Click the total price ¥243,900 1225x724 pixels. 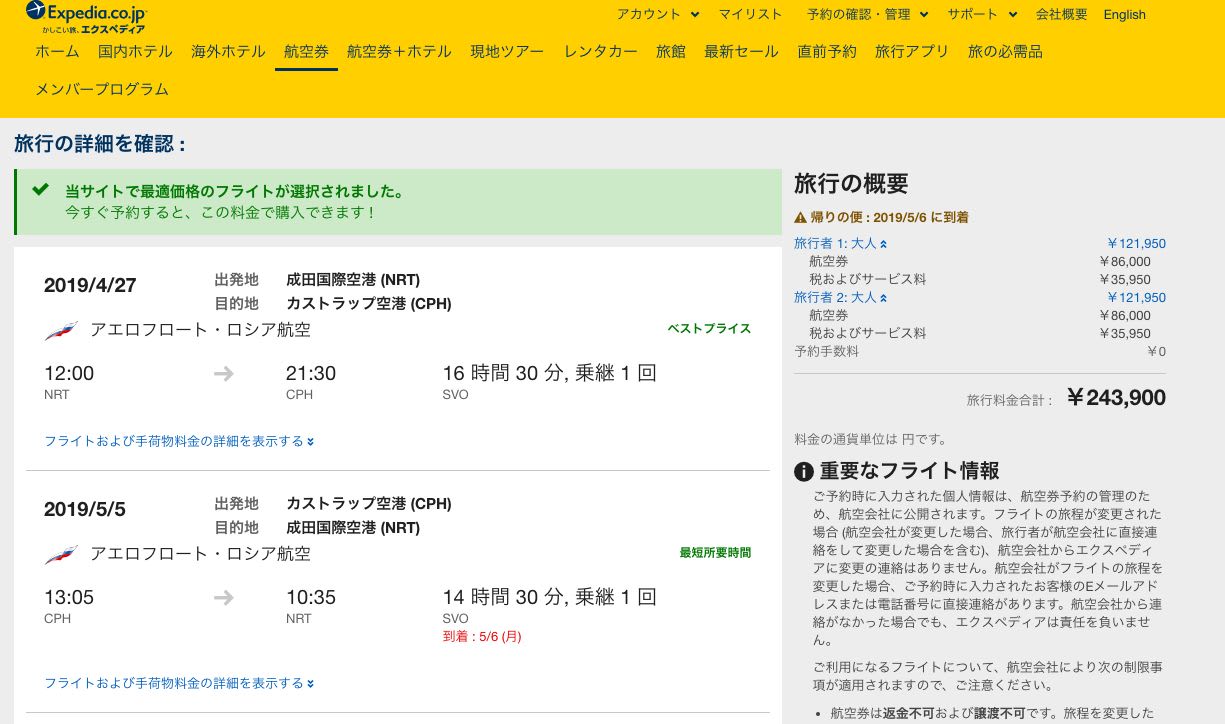tap(1116, 398)
